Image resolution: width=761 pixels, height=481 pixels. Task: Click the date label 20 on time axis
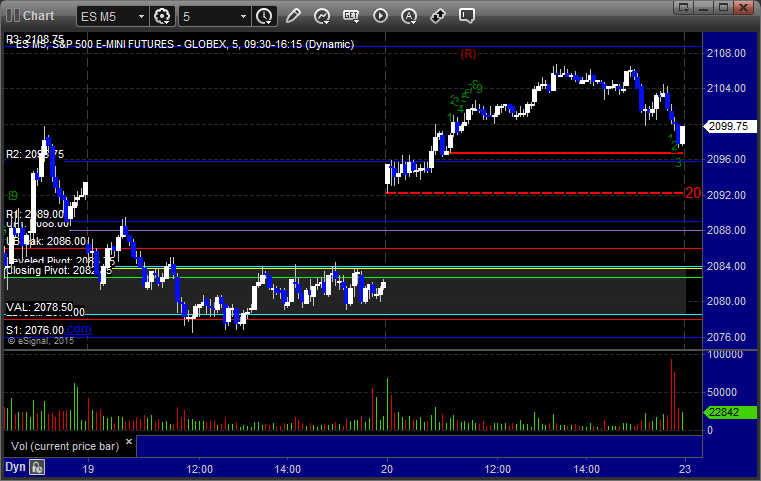point(387,469)
